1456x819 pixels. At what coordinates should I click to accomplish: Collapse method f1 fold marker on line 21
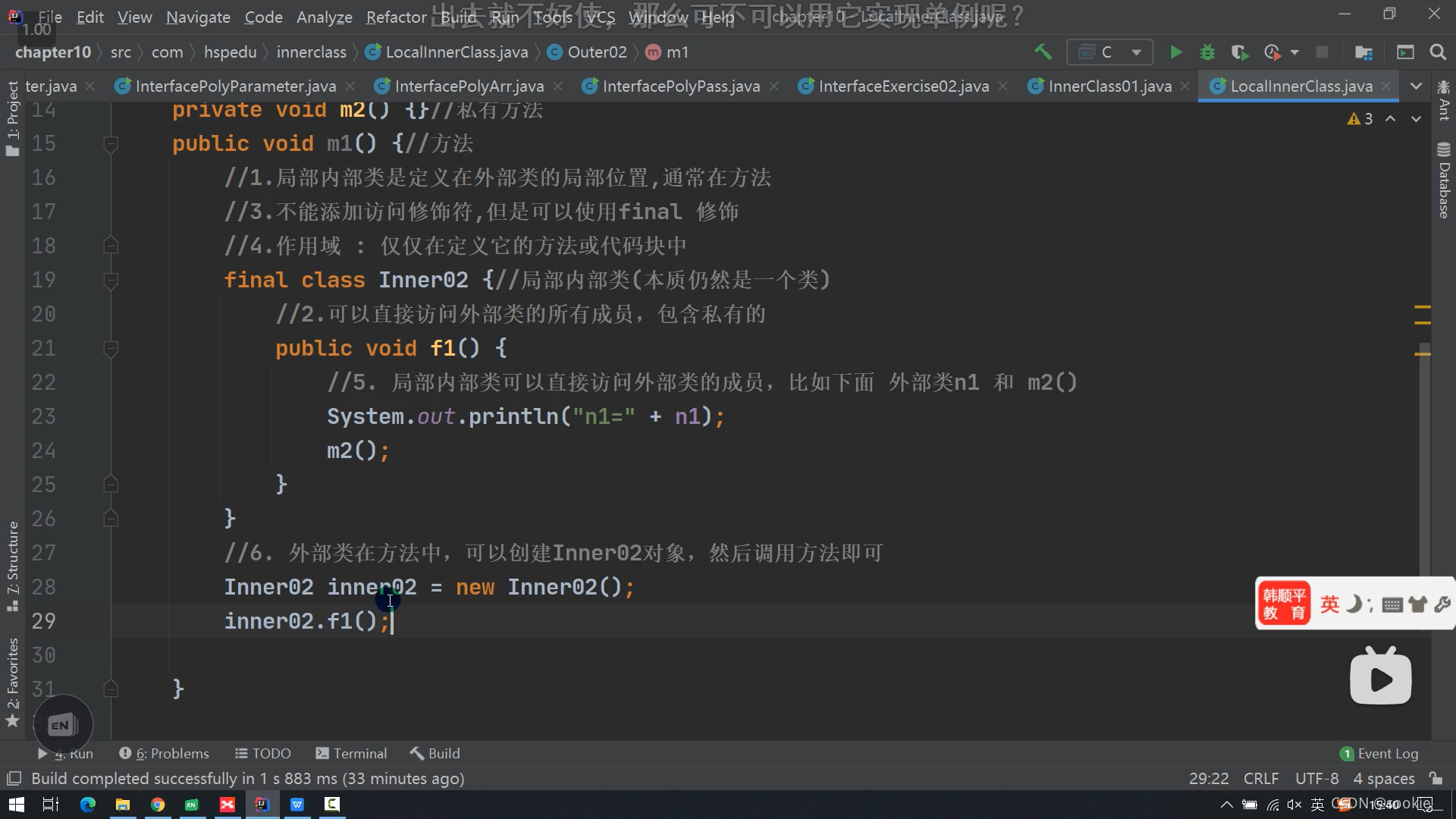coord(111,349)
